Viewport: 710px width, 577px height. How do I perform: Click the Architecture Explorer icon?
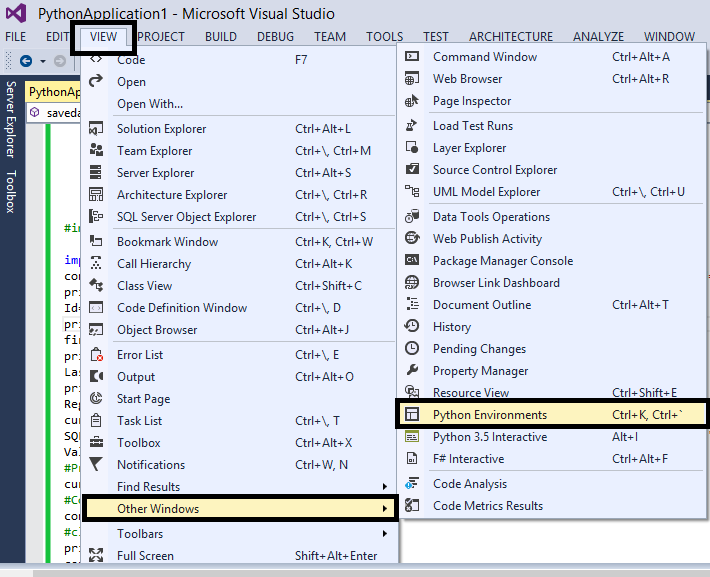point(96,195)
